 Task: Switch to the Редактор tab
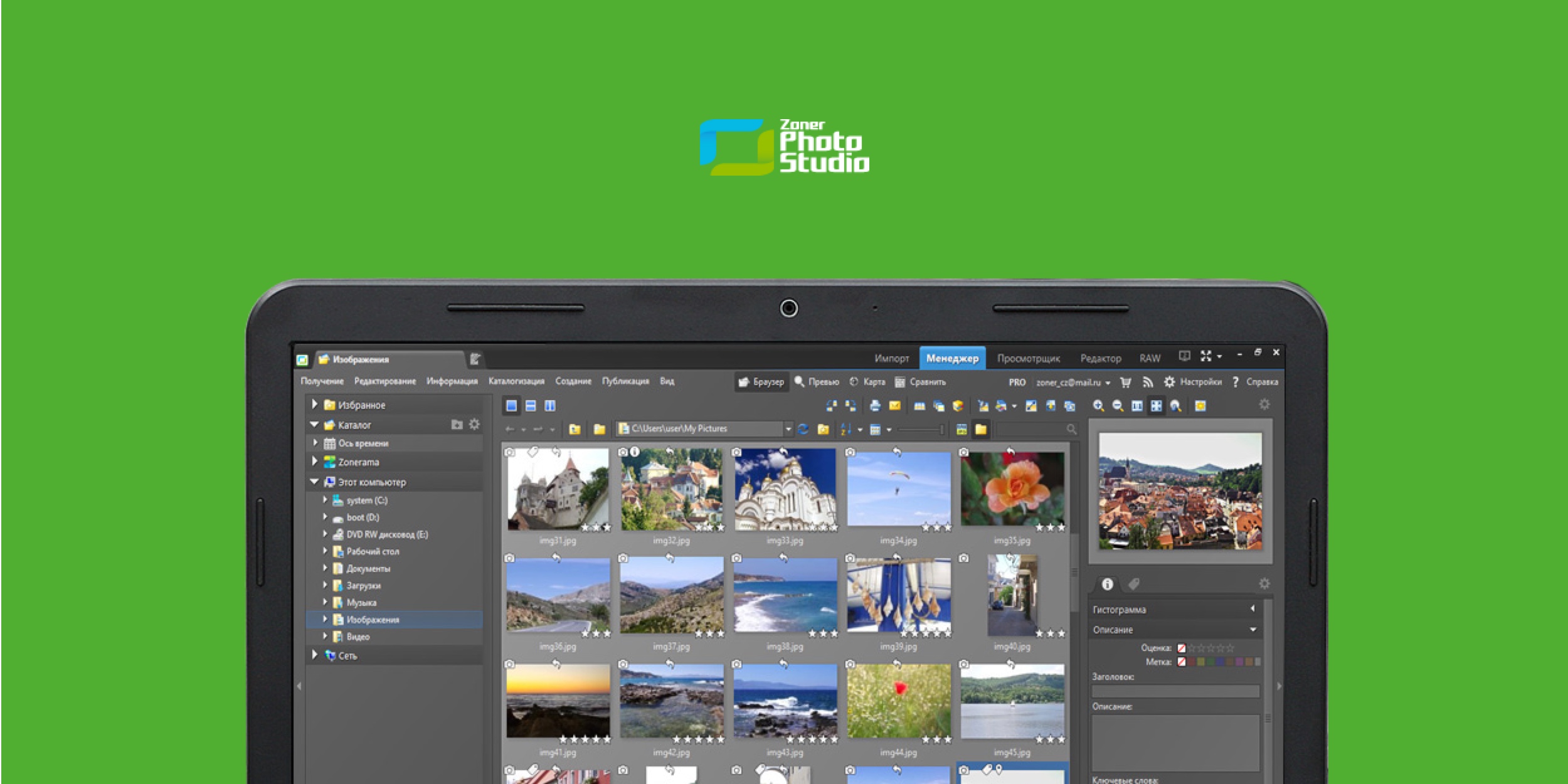click(1100, 358)
